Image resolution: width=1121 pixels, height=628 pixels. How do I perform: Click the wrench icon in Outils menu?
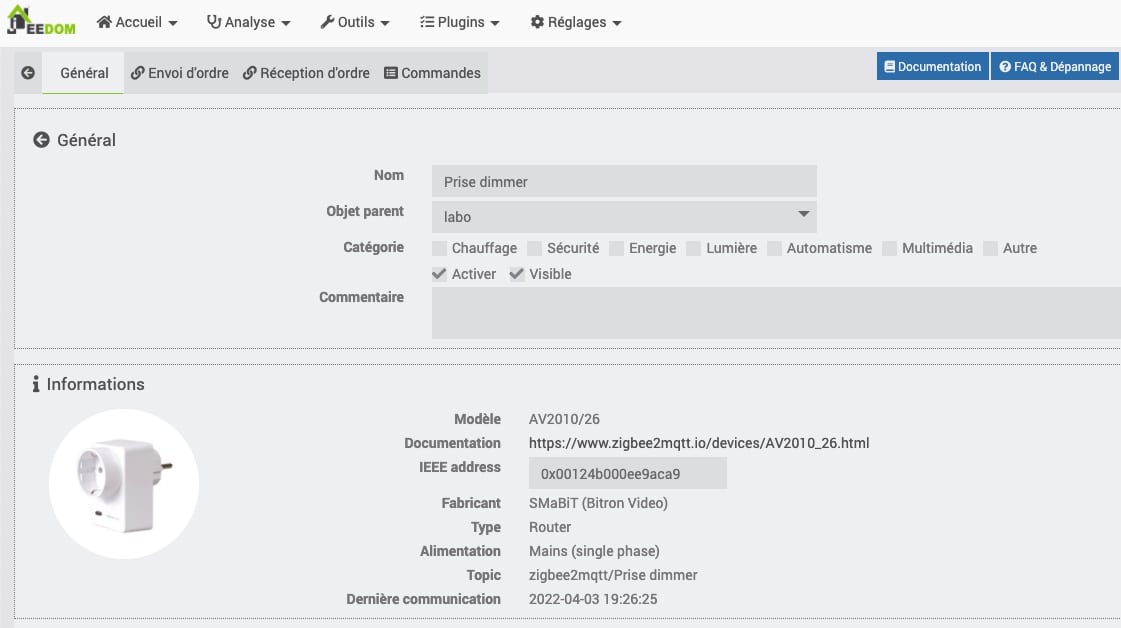coord(327,22)
